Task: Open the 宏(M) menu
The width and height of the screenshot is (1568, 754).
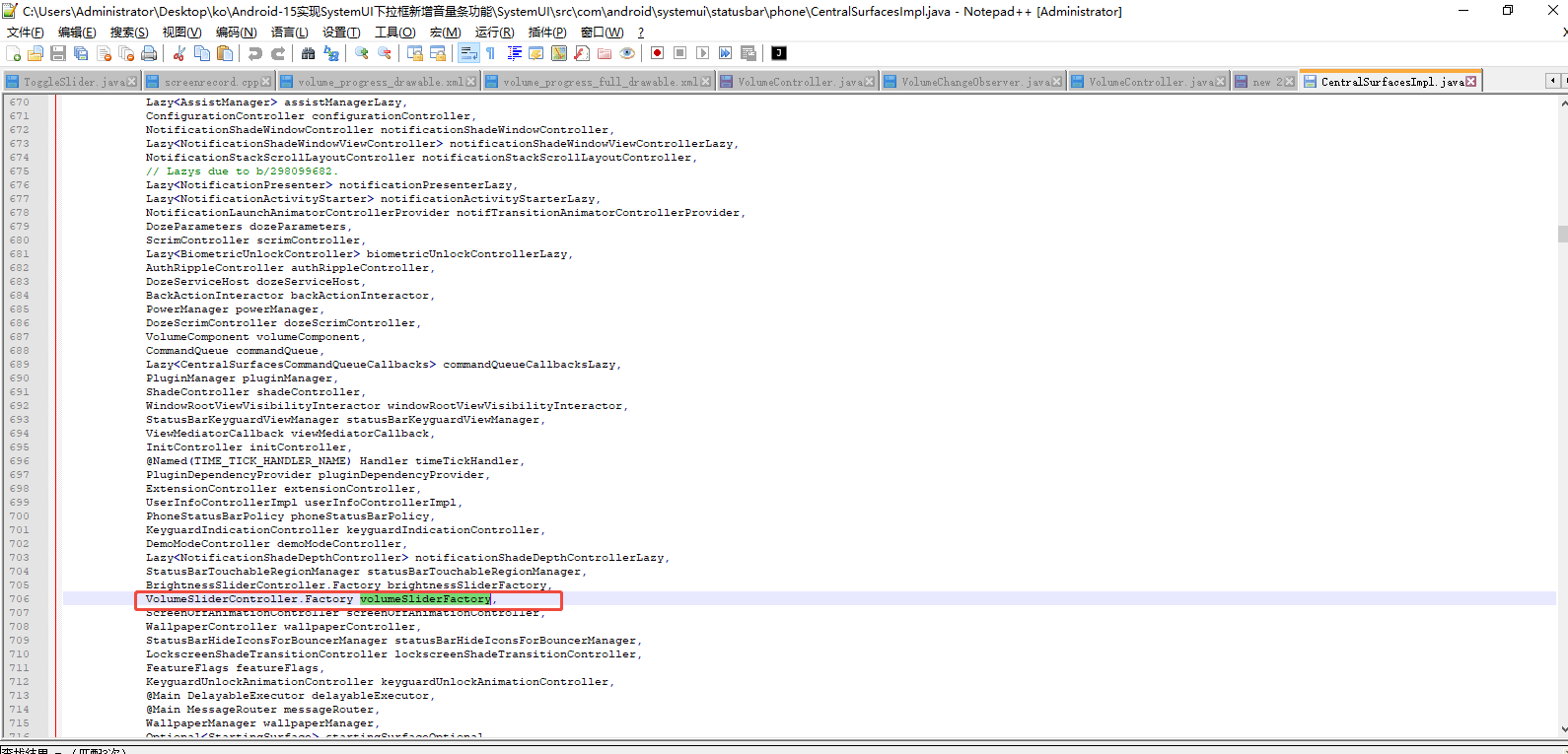Action: 445,33
